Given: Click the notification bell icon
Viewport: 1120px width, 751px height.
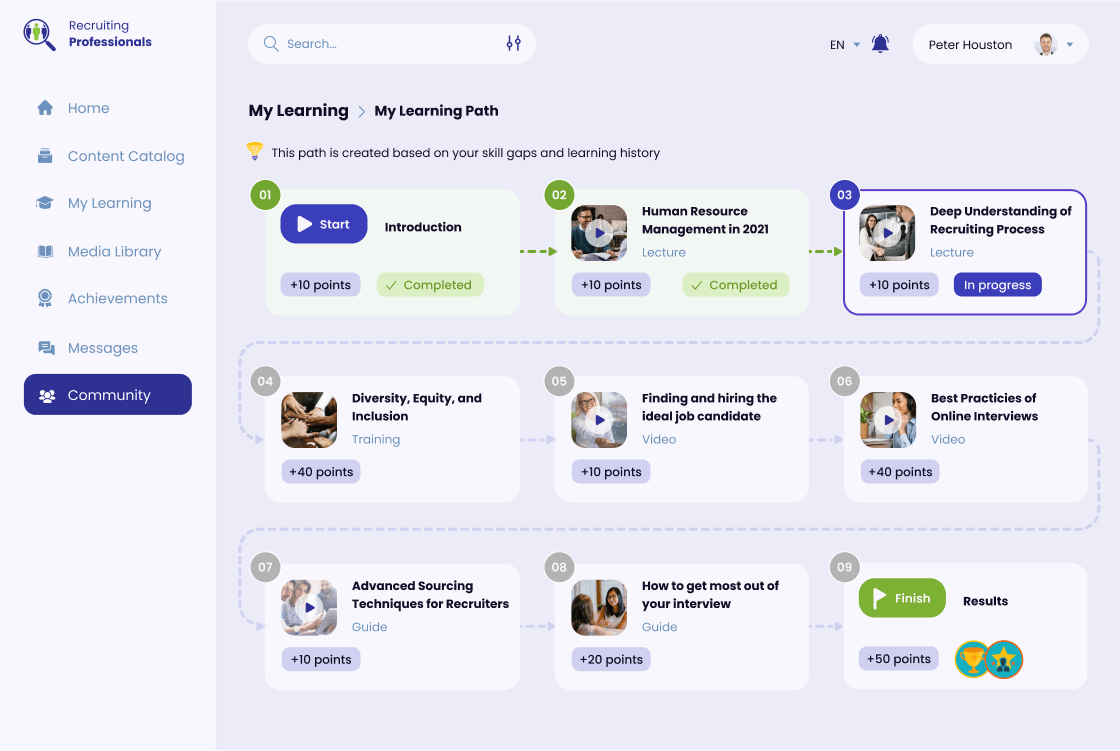Looking at the screenshot, I should tap(880, 44).
